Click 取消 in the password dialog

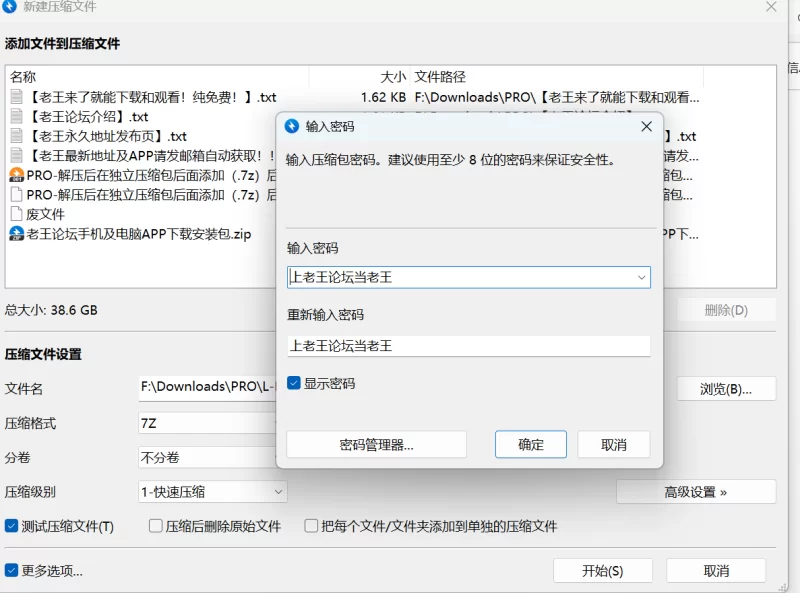[614, 444]
